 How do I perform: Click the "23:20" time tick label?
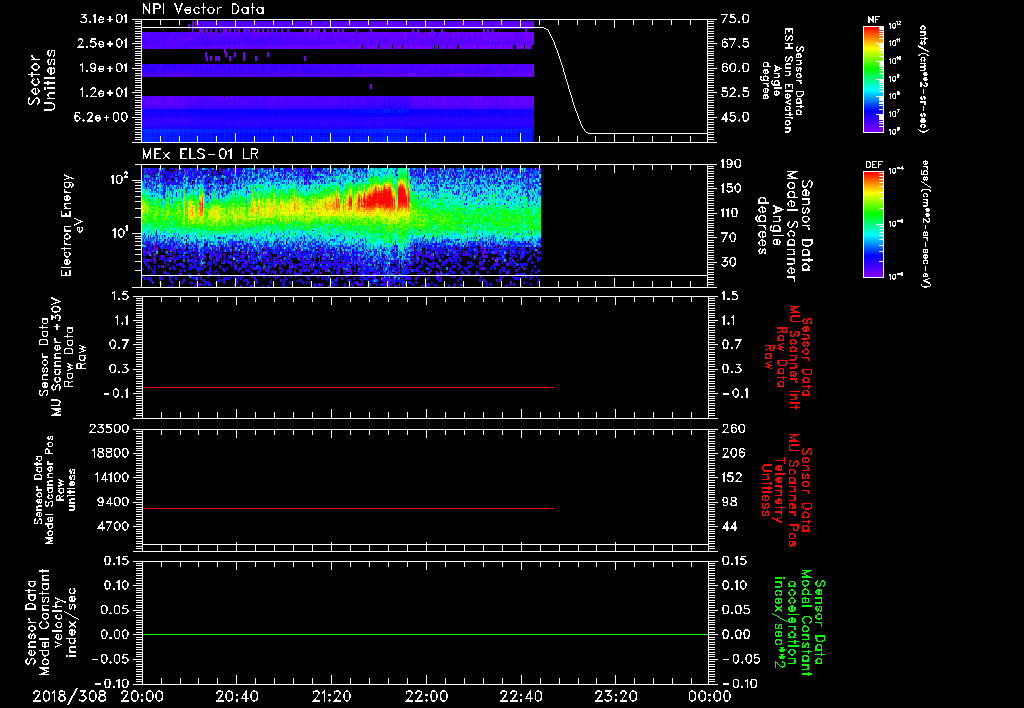click(615, 696)
